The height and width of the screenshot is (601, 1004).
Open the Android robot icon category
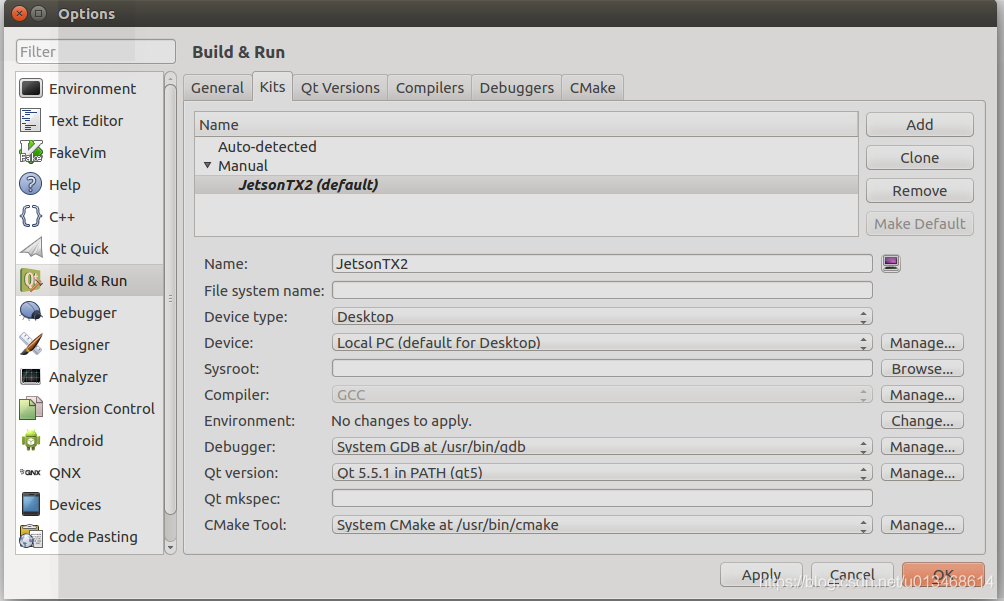pyautogui.click(x=31, y=440)
